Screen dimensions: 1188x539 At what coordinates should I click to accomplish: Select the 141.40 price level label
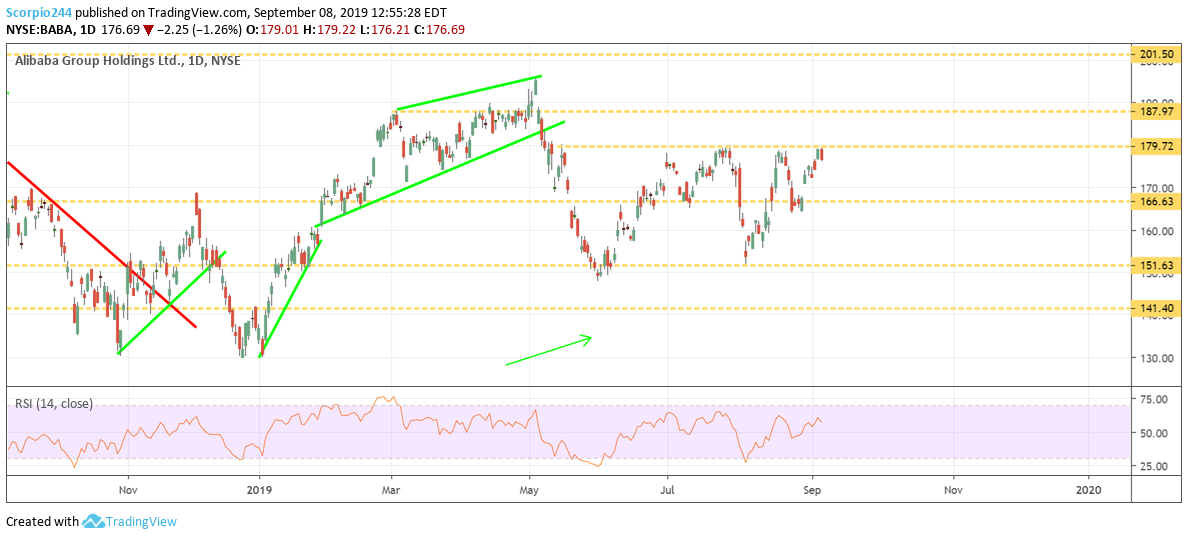point(1156,309)
